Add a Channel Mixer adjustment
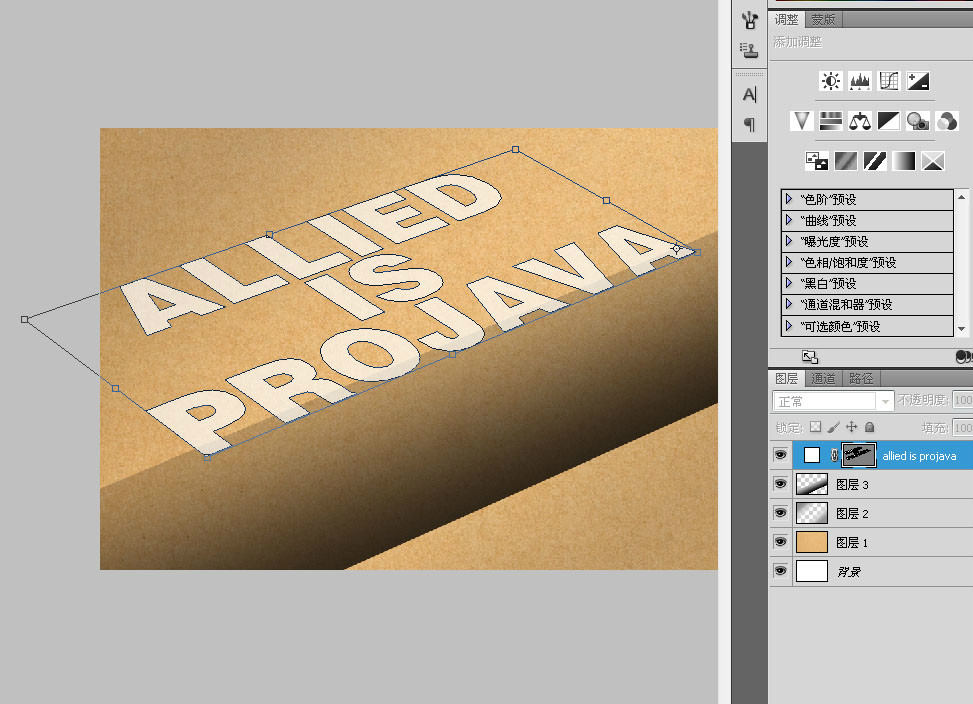Screen dimensions: 973x704 click(946, 121)
